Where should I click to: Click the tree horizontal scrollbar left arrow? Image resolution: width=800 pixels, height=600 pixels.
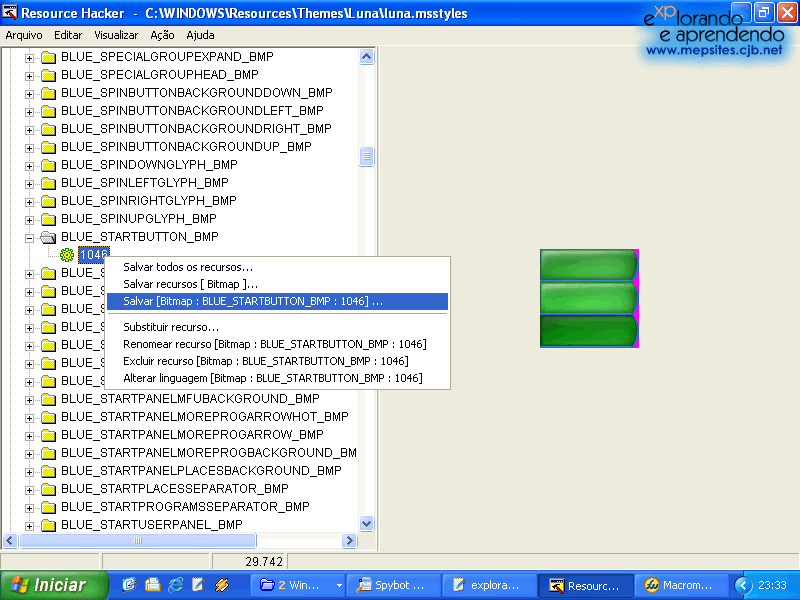[10, 540]
